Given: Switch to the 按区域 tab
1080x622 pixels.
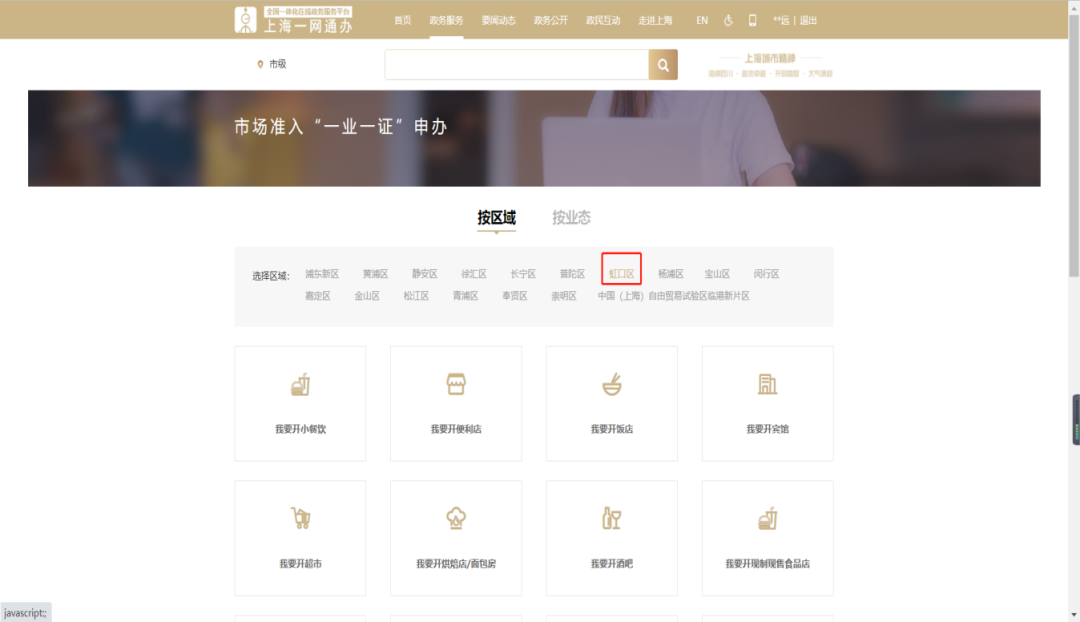Looking at the screenshot, I should point(497,217).
